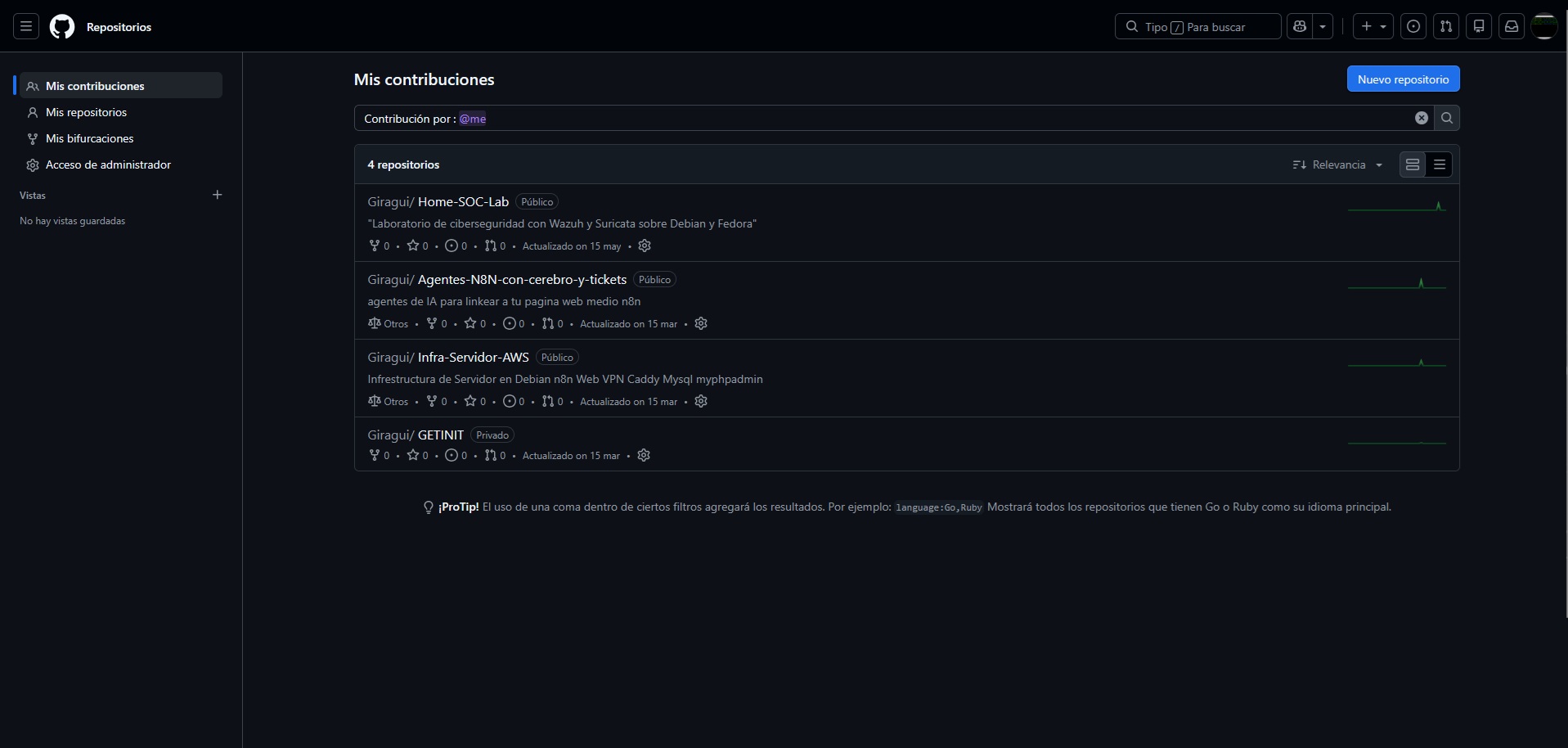Click Agentes-N8N activity sparkline graph
The width and height of the screenshot is (1568, 748).
point(1397,283)
